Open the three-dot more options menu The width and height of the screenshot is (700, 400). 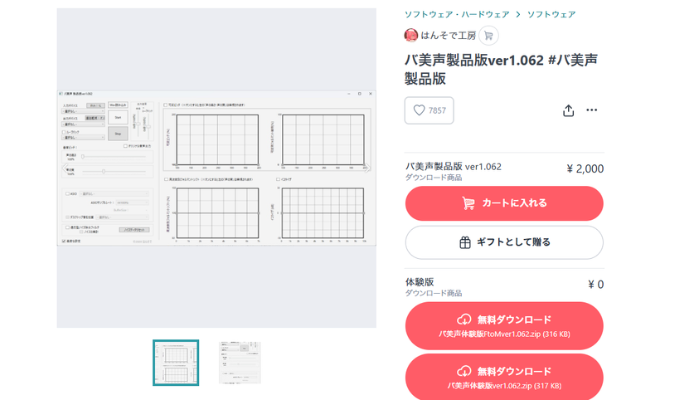[592, 110]
